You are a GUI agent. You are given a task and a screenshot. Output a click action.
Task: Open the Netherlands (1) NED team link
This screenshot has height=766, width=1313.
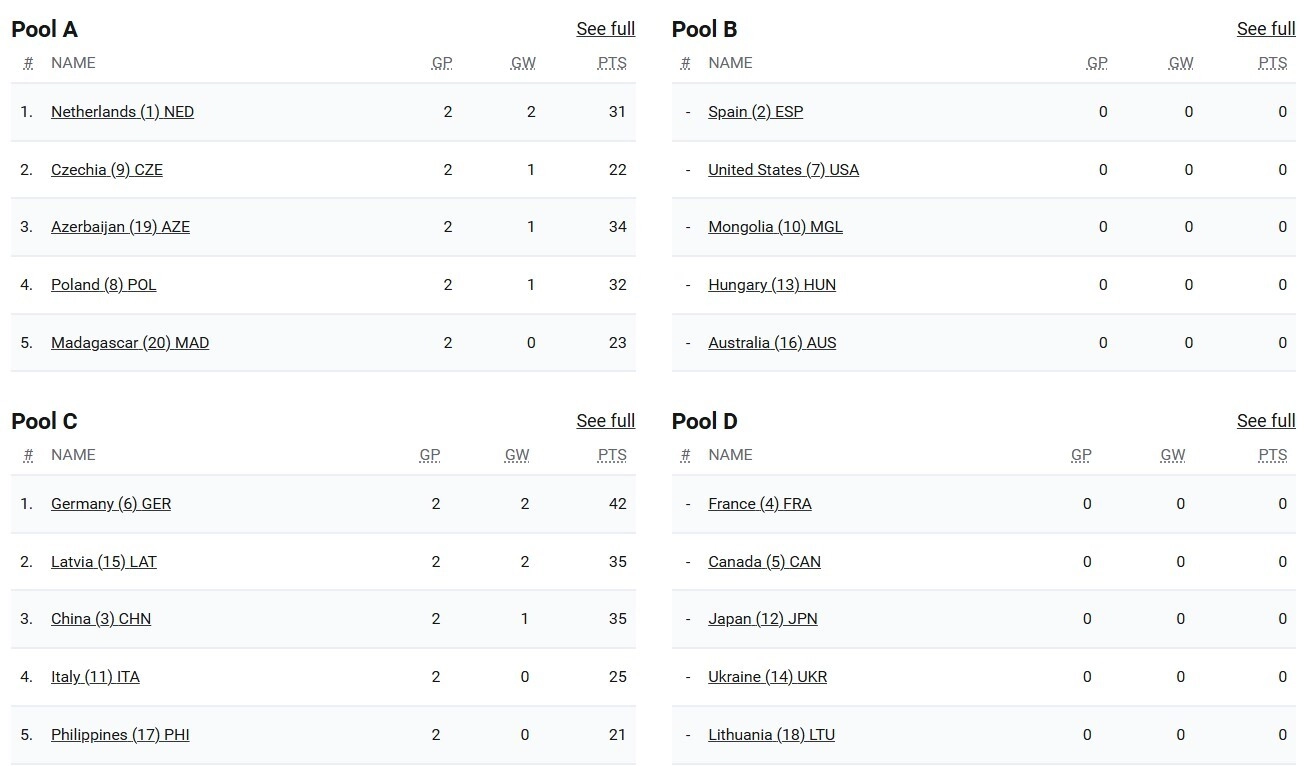pos(122,112)
